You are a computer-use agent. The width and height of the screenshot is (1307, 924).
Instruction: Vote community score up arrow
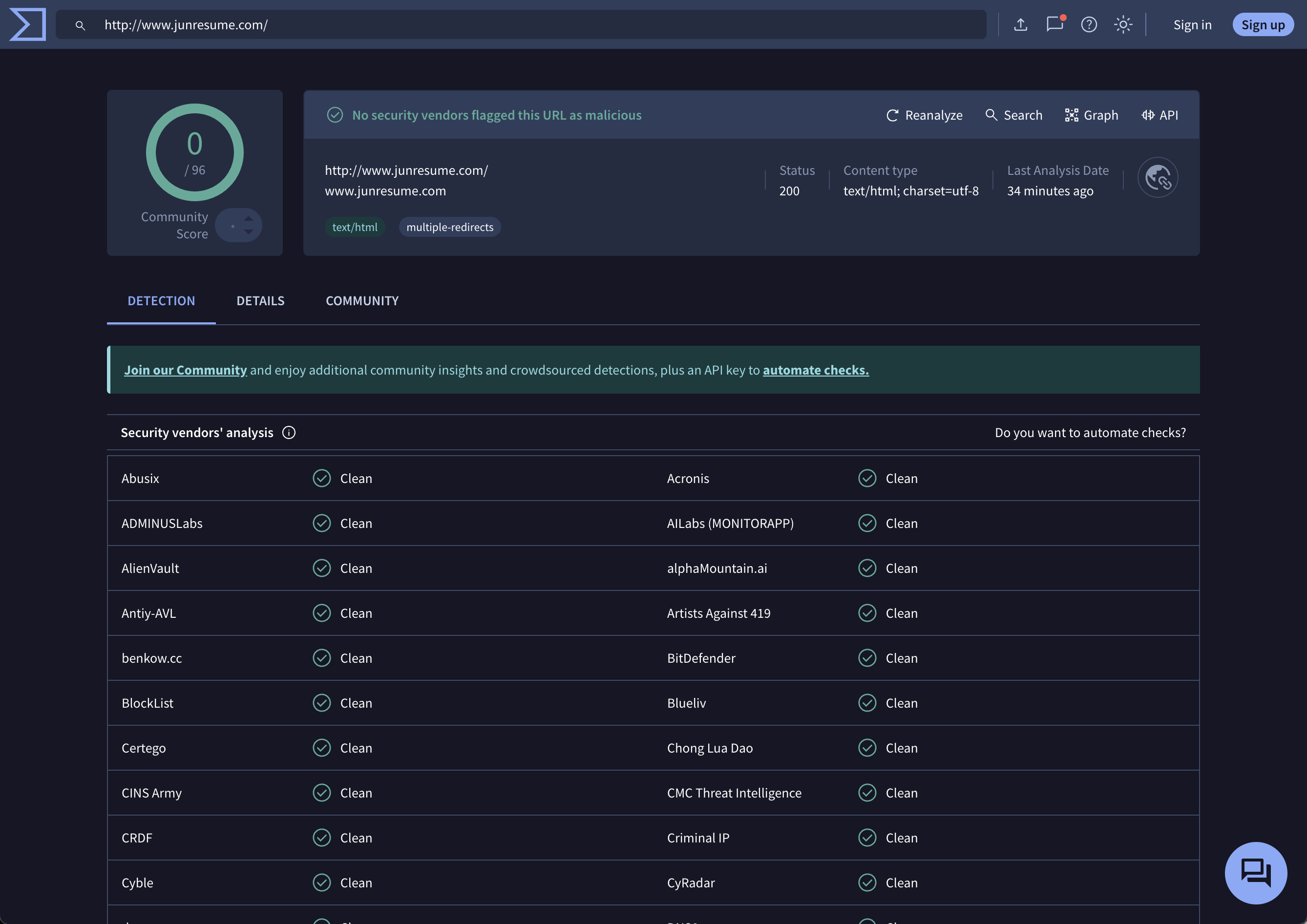[x=249, y=219]
